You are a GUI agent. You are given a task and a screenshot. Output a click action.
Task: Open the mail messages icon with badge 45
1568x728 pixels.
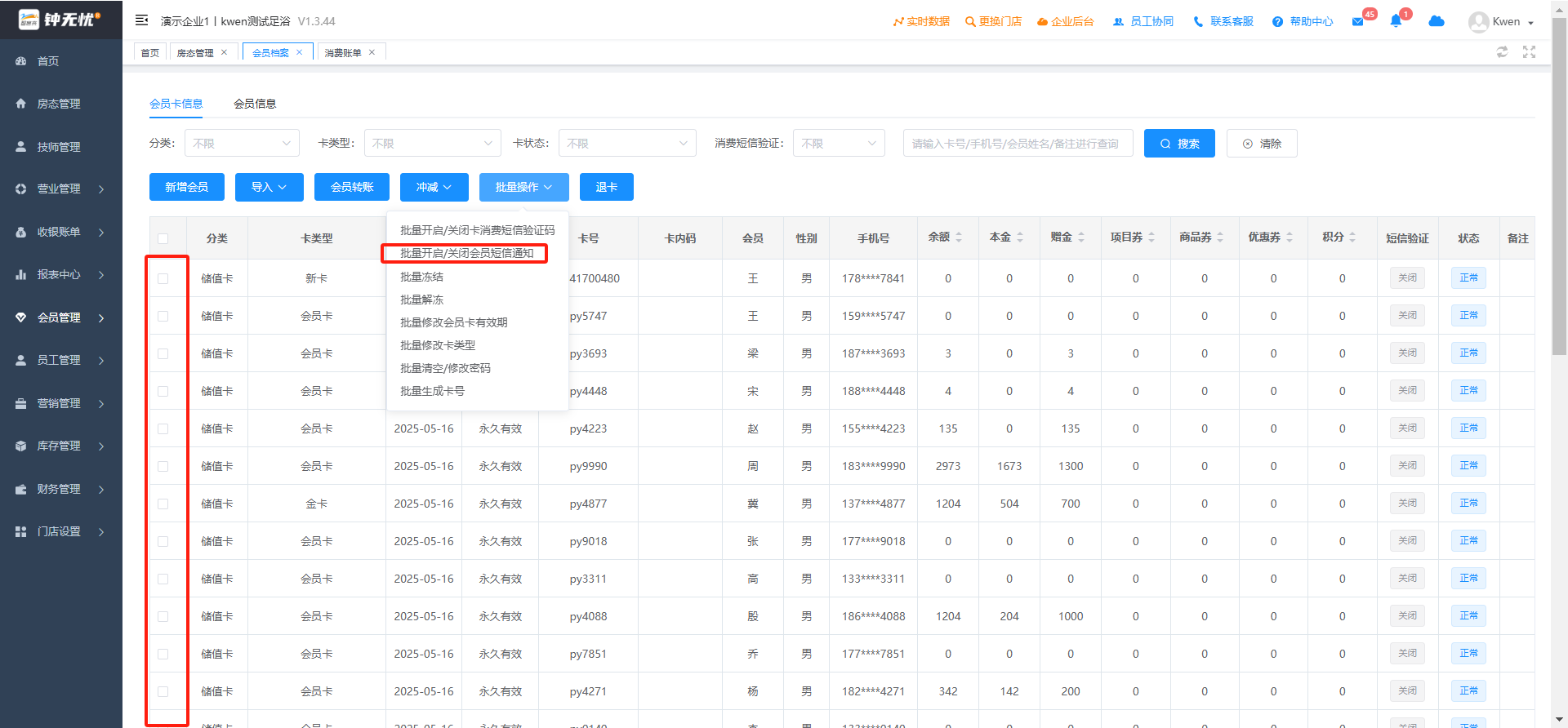[x=1357, y=21]
